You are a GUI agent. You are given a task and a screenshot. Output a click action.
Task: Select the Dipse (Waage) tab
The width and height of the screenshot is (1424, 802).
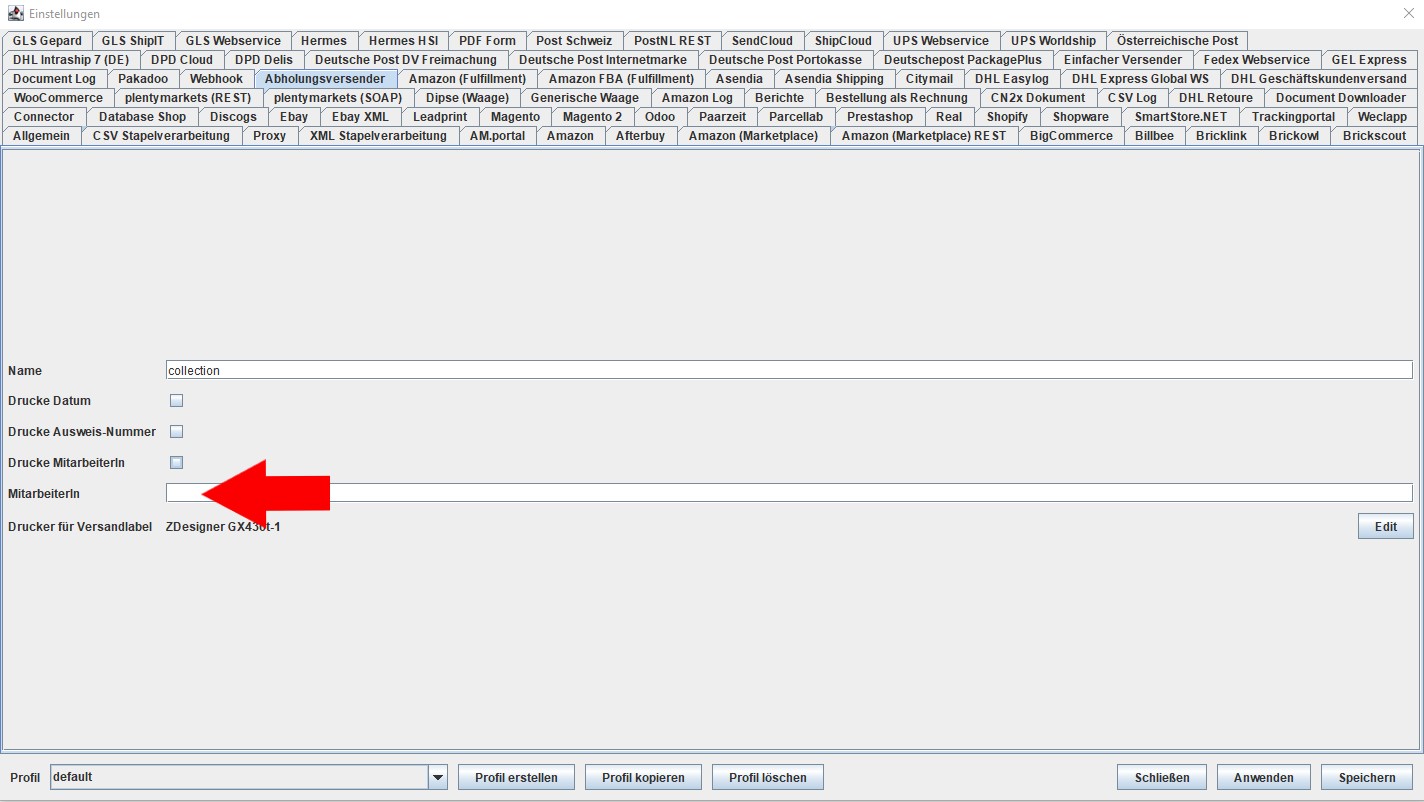click(467, 98)
